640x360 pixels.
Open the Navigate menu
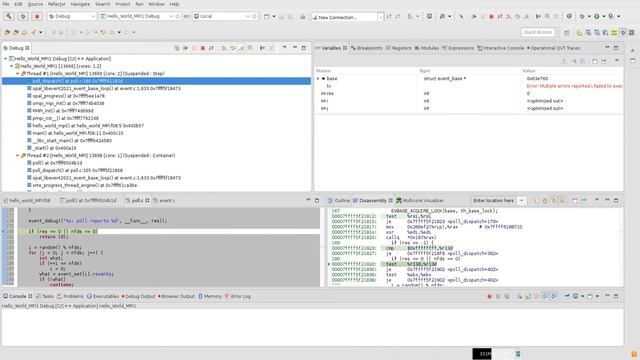pos(80,4)
